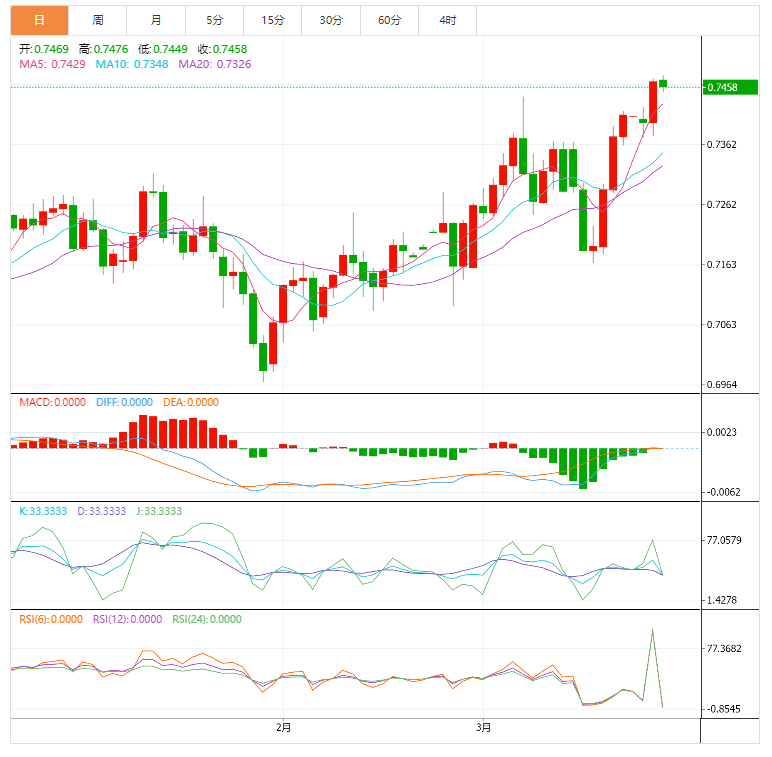Screen dimensions: 772x757
Task: Click the 0.6964 price axis label
Action: tap(722, 384)
